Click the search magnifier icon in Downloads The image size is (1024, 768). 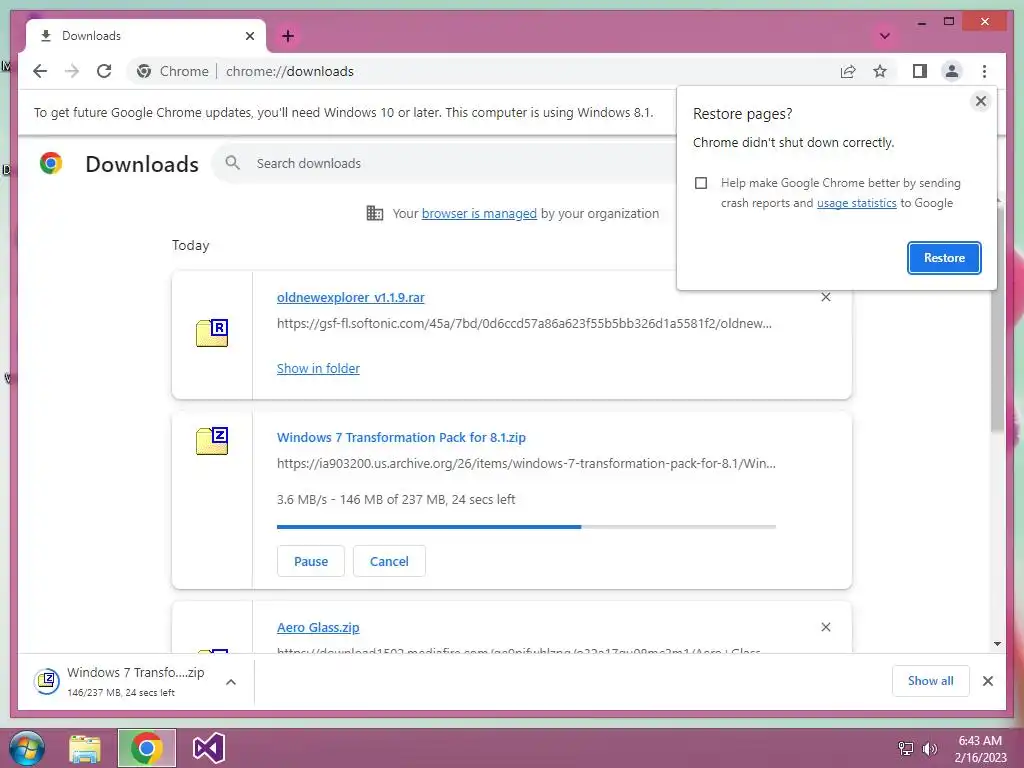pyautogui.click(x=232, y=163)
